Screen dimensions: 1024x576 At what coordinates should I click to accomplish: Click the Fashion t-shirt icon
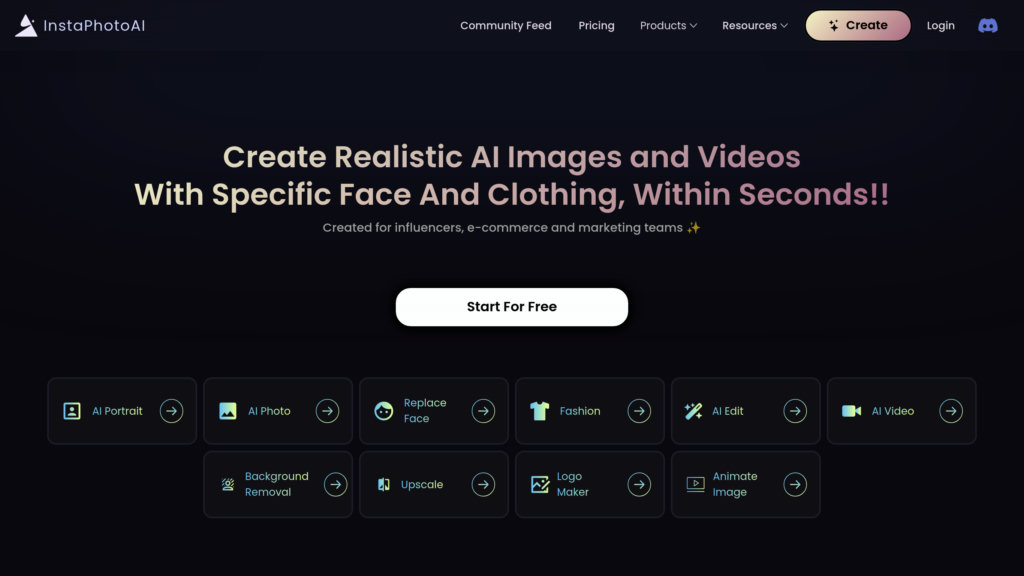540,411
